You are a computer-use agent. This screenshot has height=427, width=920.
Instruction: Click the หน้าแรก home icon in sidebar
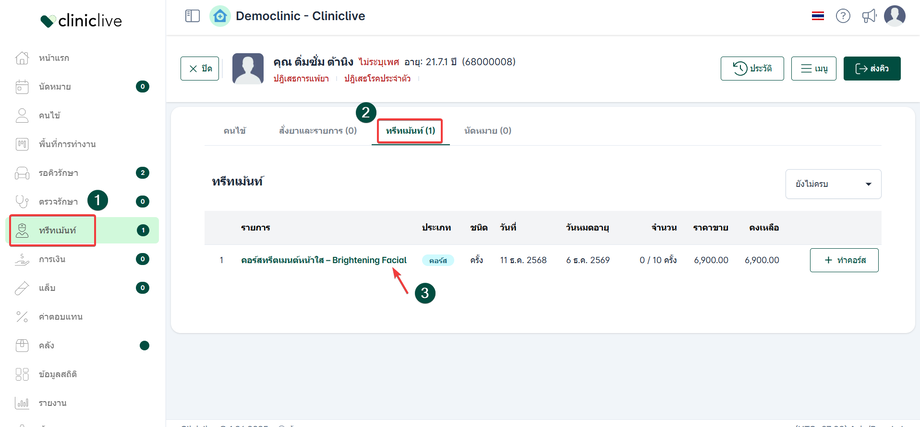click(22, 57)
